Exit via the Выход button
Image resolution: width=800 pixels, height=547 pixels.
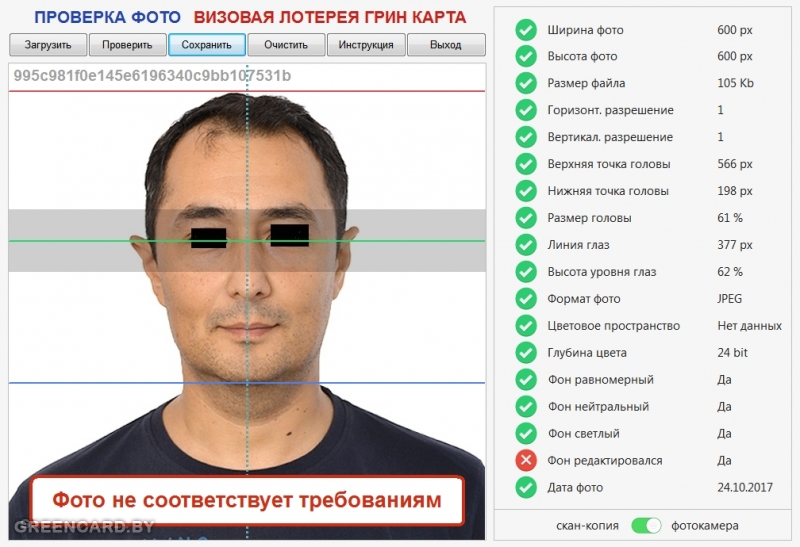pyautogui.click(x=446, y=45)
